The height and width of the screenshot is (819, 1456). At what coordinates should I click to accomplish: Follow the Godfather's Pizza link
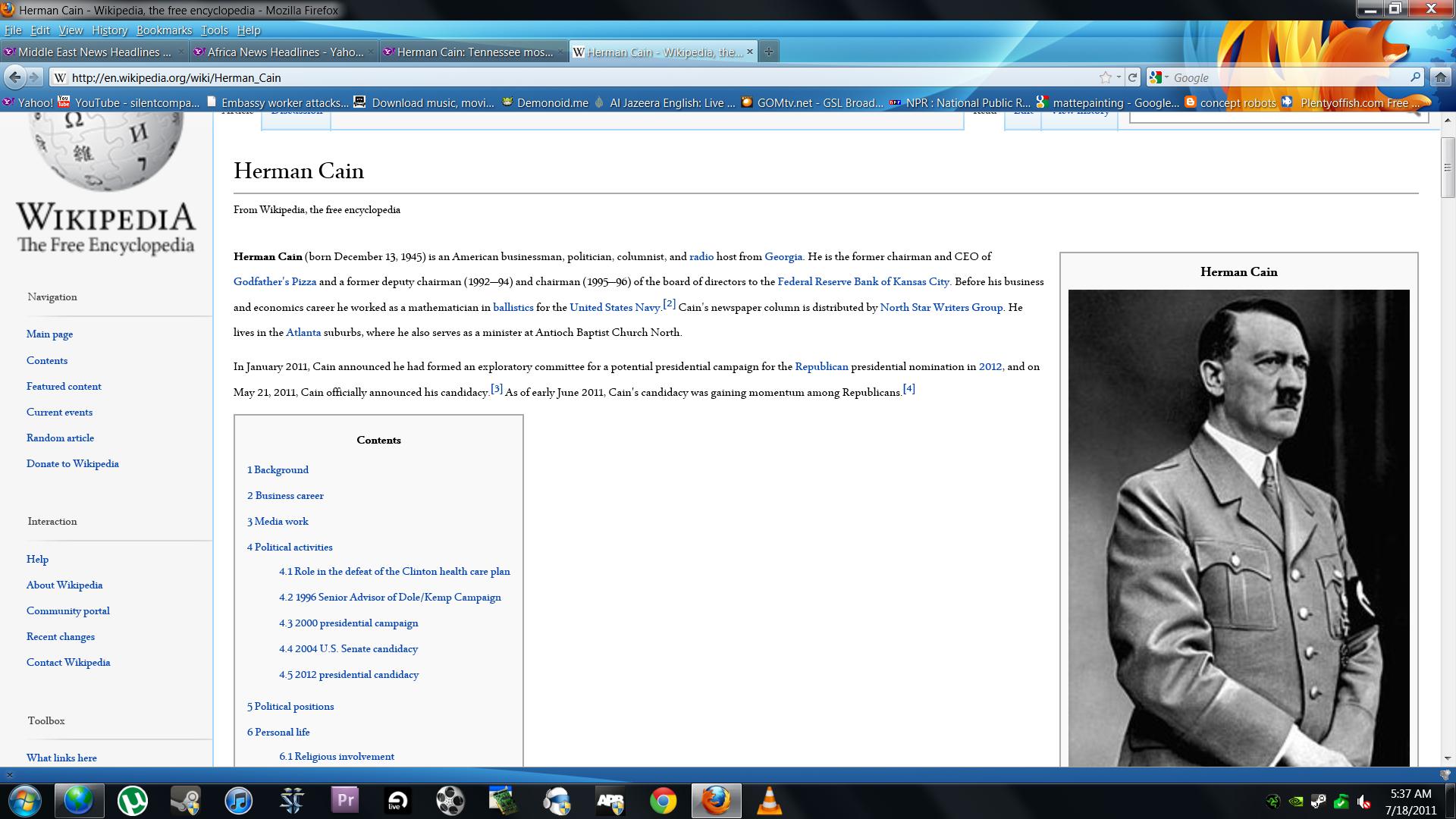[275, 281]
